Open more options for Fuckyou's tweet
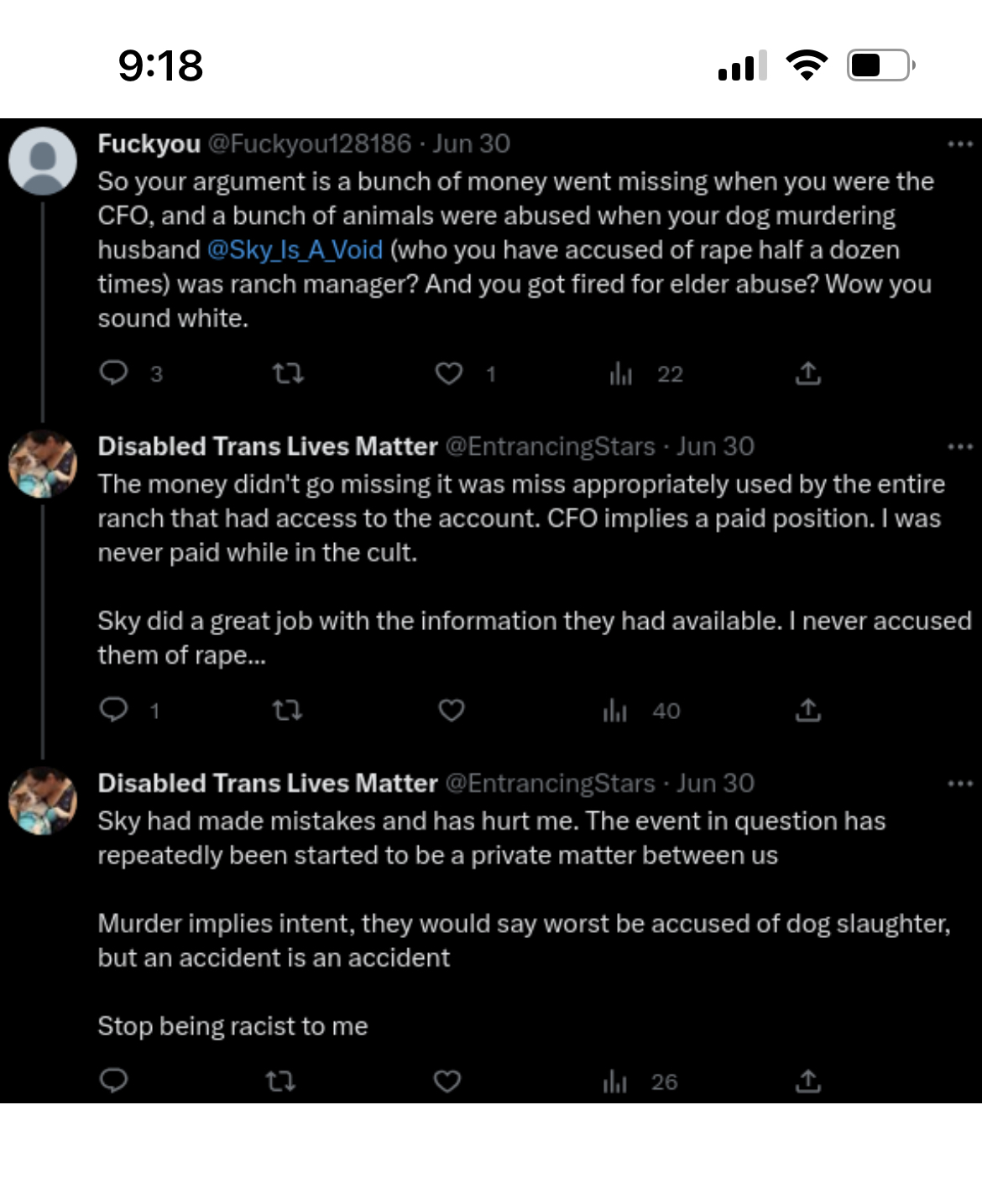982x1204 pixels. pyautogui.click(x=959, y=144)
